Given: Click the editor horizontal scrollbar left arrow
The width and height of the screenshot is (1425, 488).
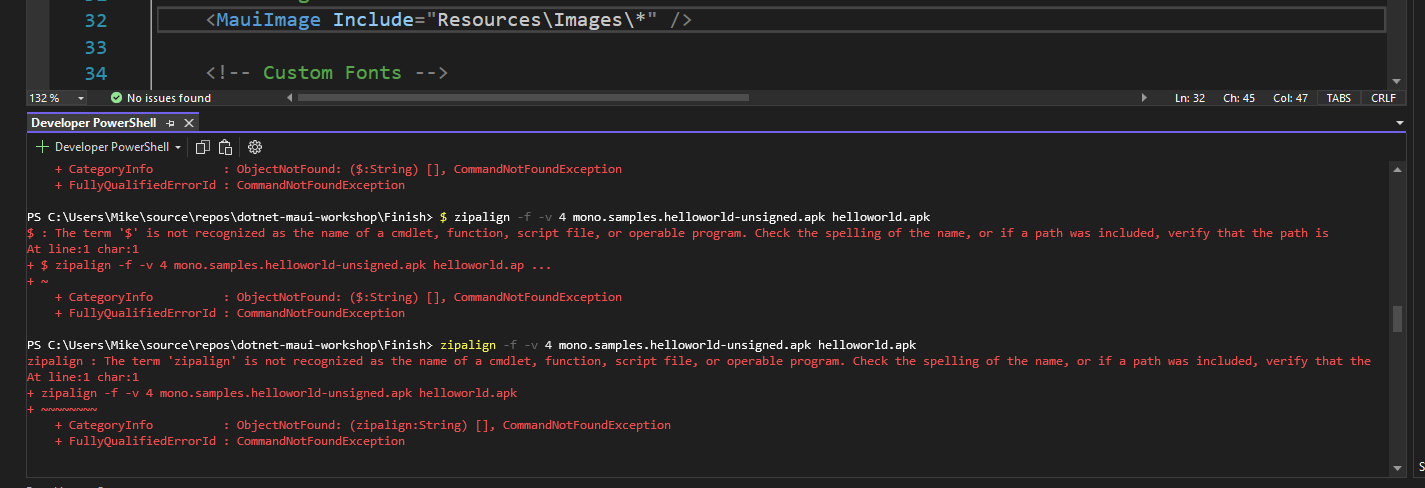Looking at the screenshot, I should (x=290, y=98).
